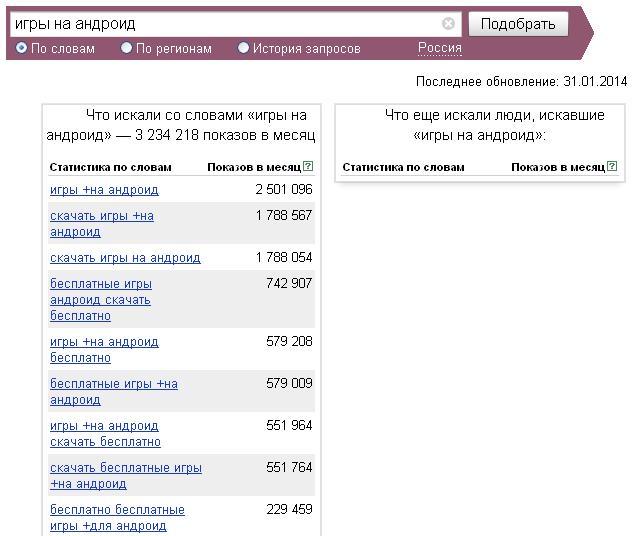Screen dimensions: 639x536
Task: Click the value '551 964'
Action: pyautogui.click(x=289, y=425)
